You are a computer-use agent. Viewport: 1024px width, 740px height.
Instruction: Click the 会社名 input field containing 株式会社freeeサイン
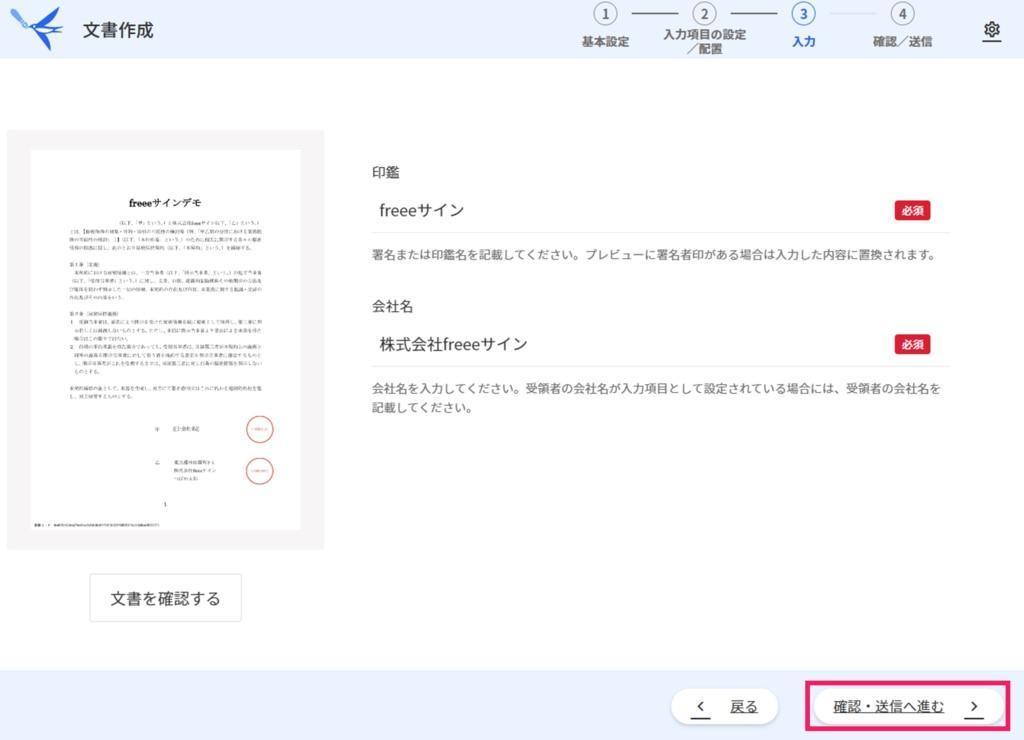click(x=660, y=344)
